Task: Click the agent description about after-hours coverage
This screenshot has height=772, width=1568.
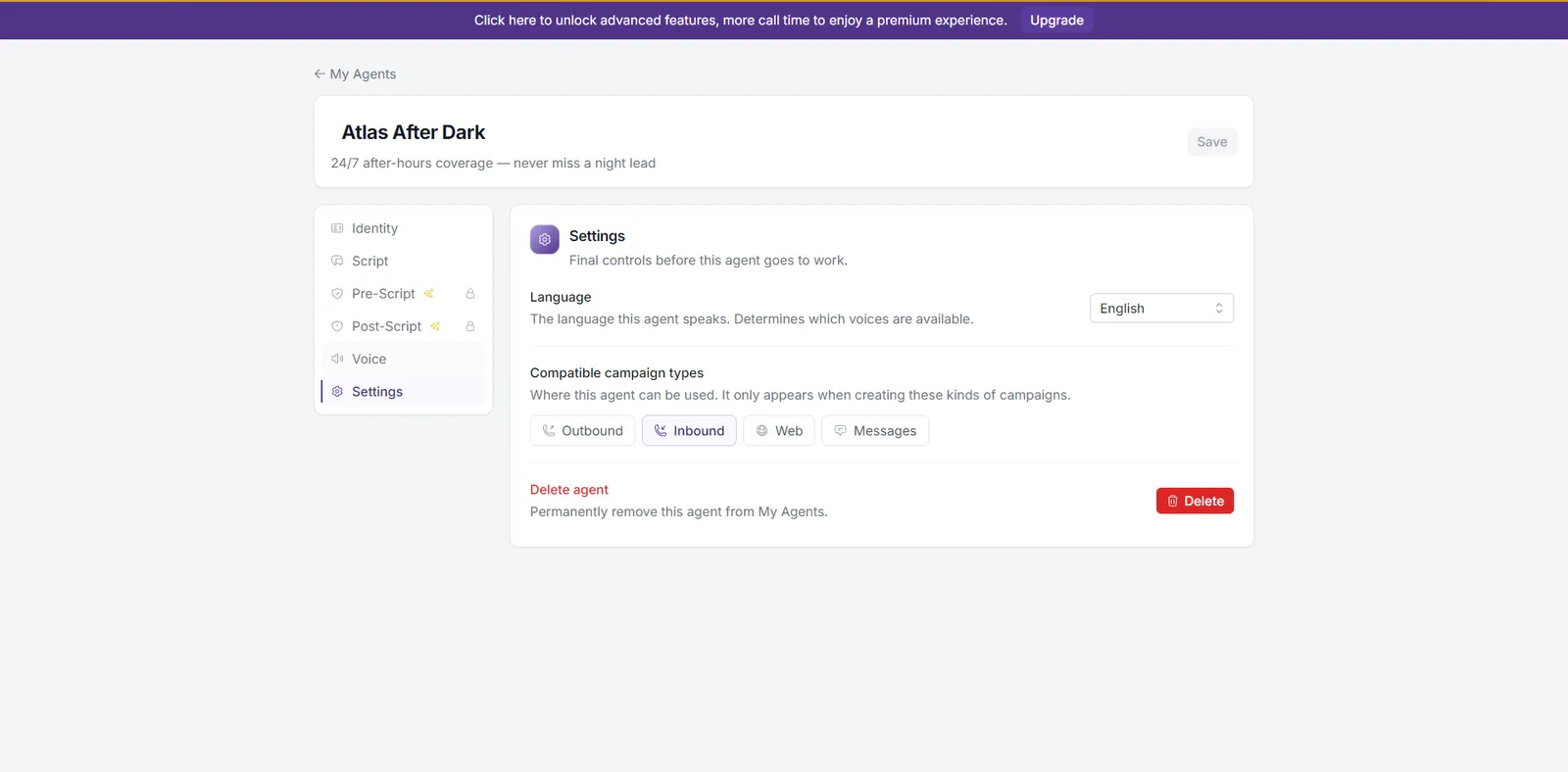Action: click(493, 164)
